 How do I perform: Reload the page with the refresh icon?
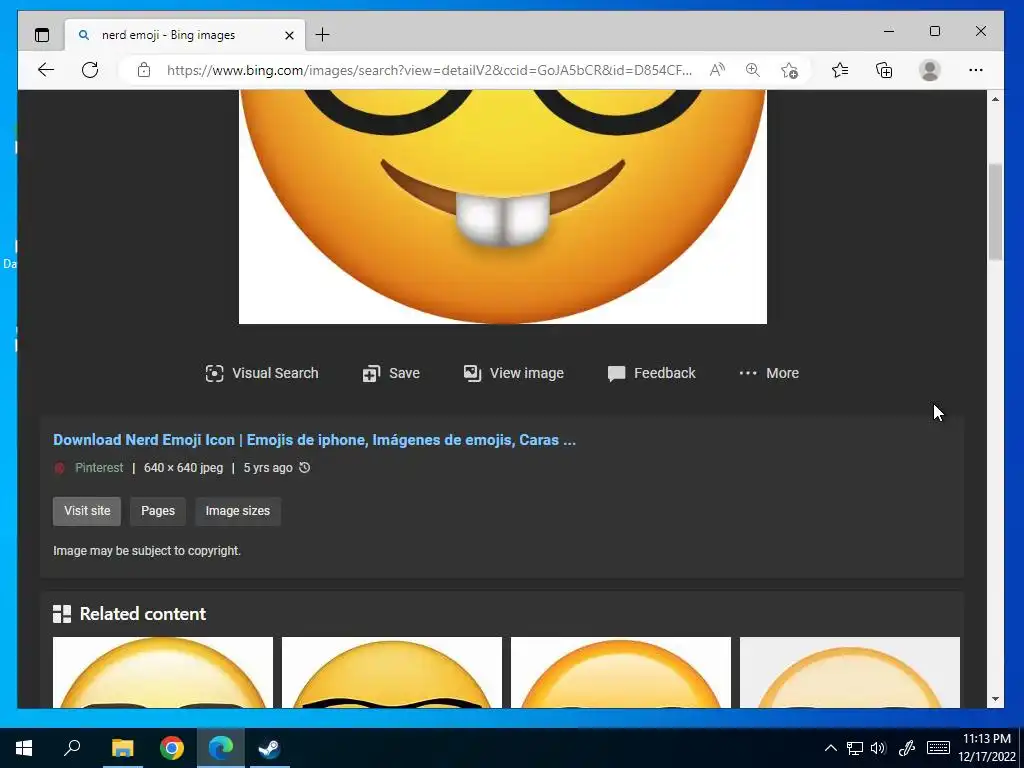click(90, 70)
